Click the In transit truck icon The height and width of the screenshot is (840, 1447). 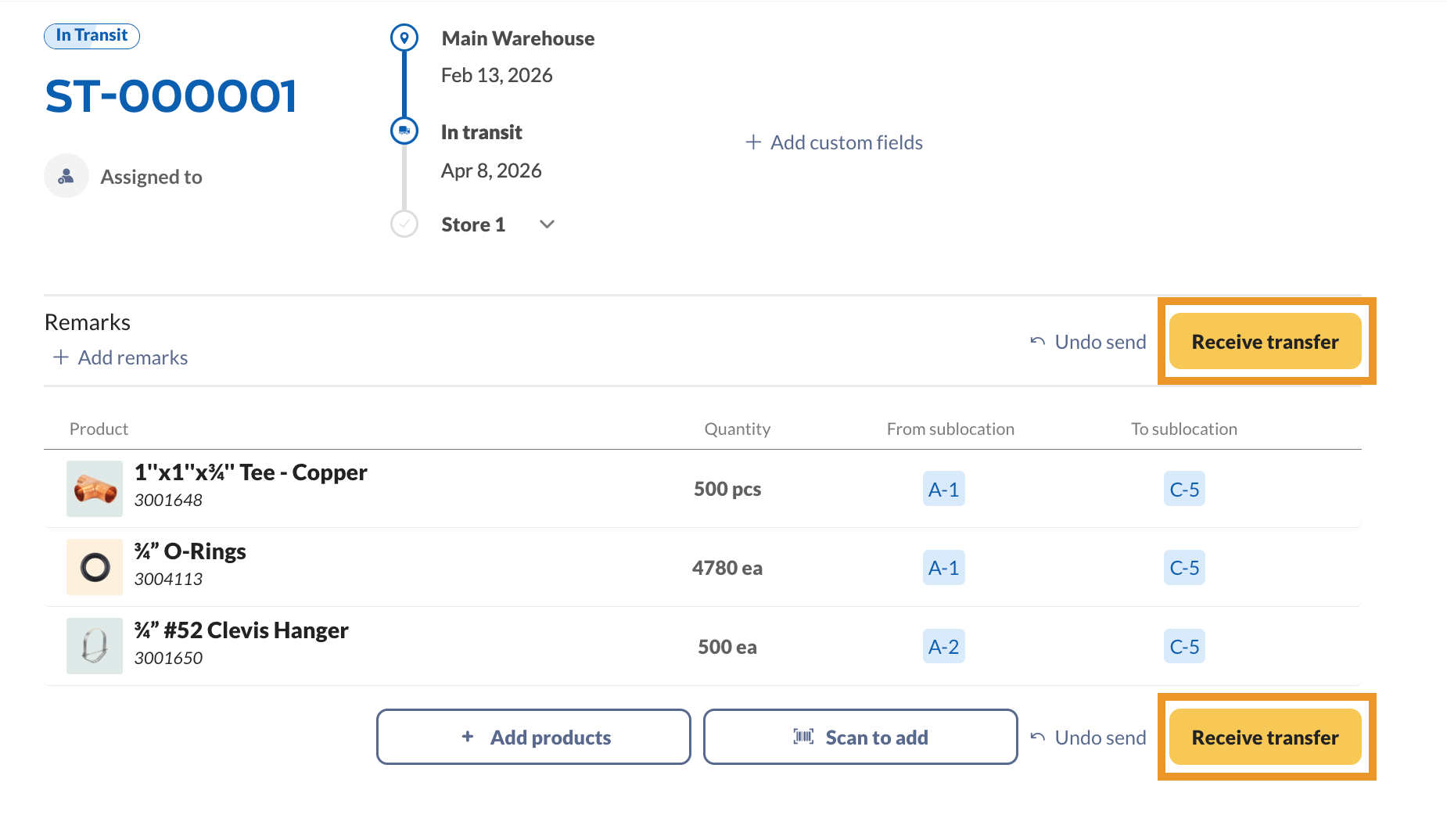click(x=404, y=131)
